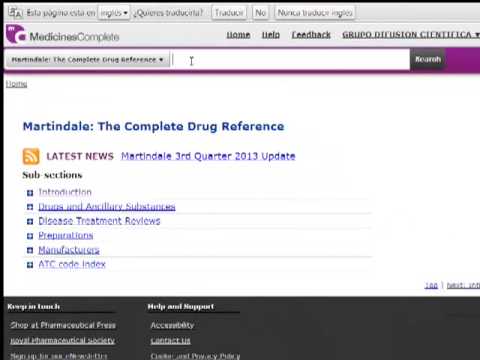
Task: Expand the Drugs and Ancillary Substances plus icon
Action: coord(30,207)
